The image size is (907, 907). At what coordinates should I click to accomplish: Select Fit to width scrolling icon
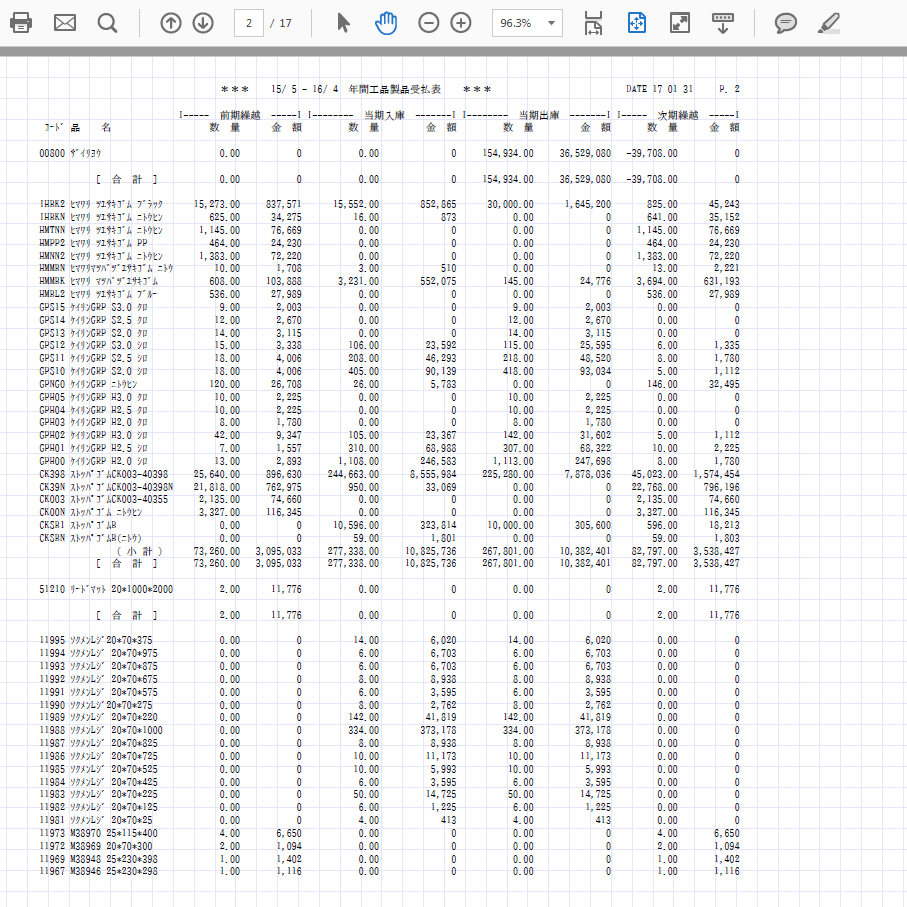pyautogui.click(x=593, y=23)
